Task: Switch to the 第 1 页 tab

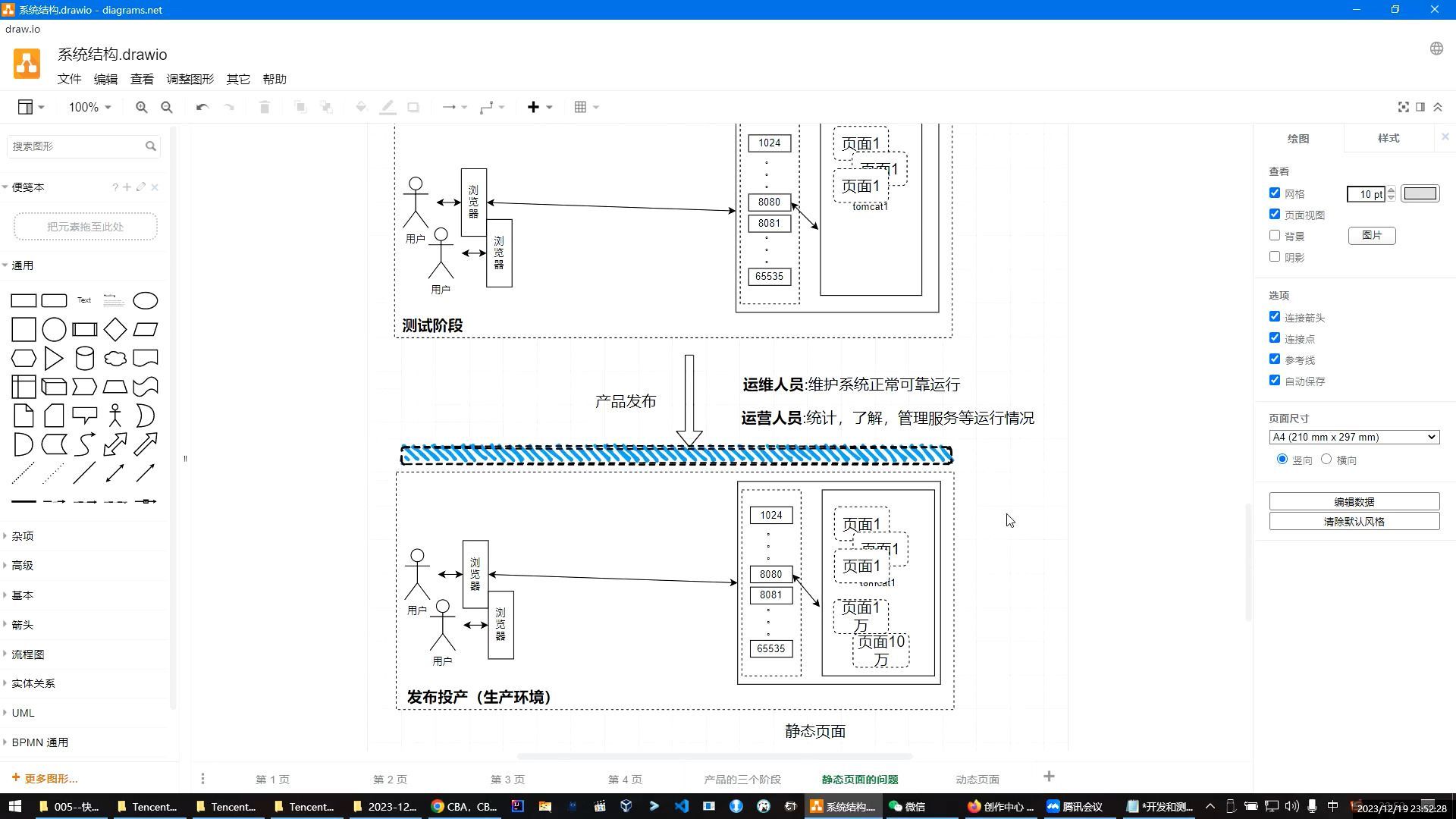Action: coord(272,780)
